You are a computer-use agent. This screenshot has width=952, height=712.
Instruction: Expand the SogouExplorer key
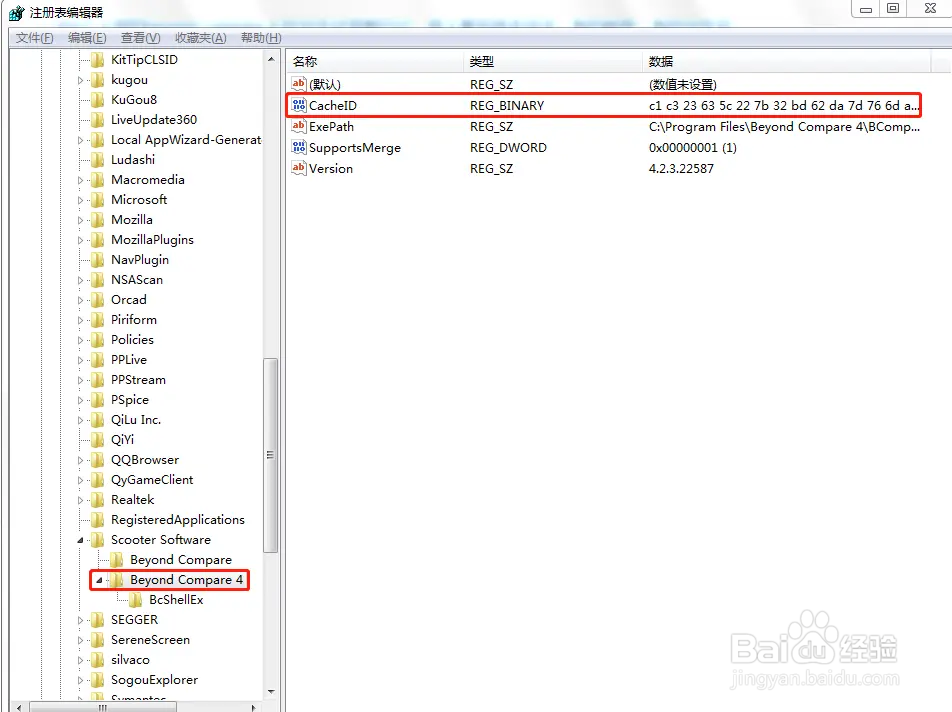80,680
